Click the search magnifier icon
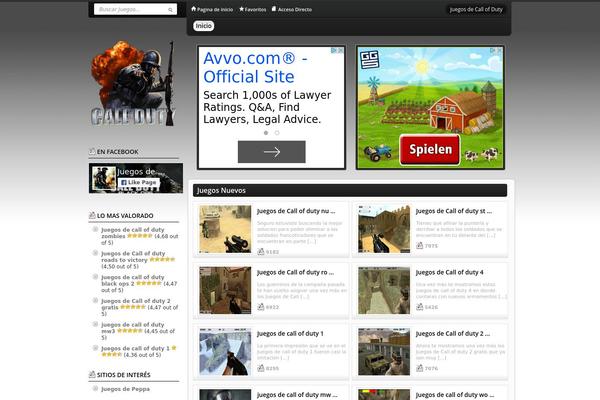This screenshot has width=600, height=400. coord(170,10)
